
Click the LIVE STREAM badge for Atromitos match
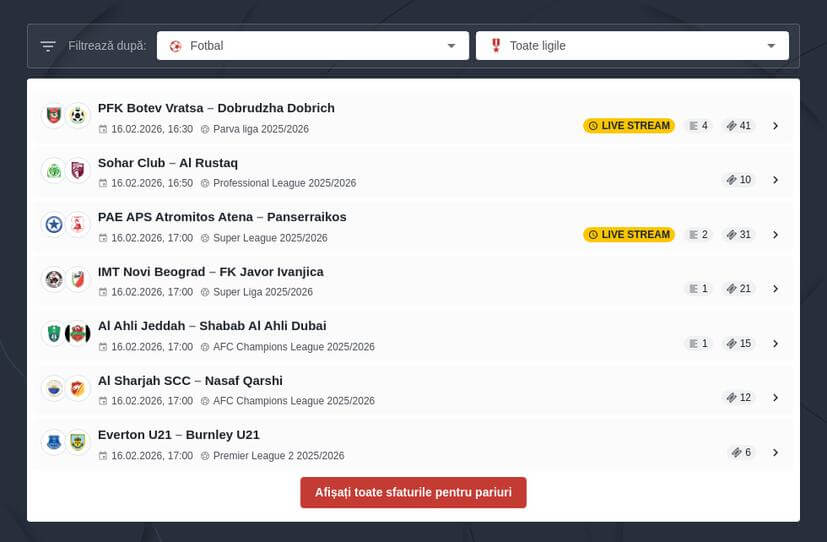[x=629, y=235]
